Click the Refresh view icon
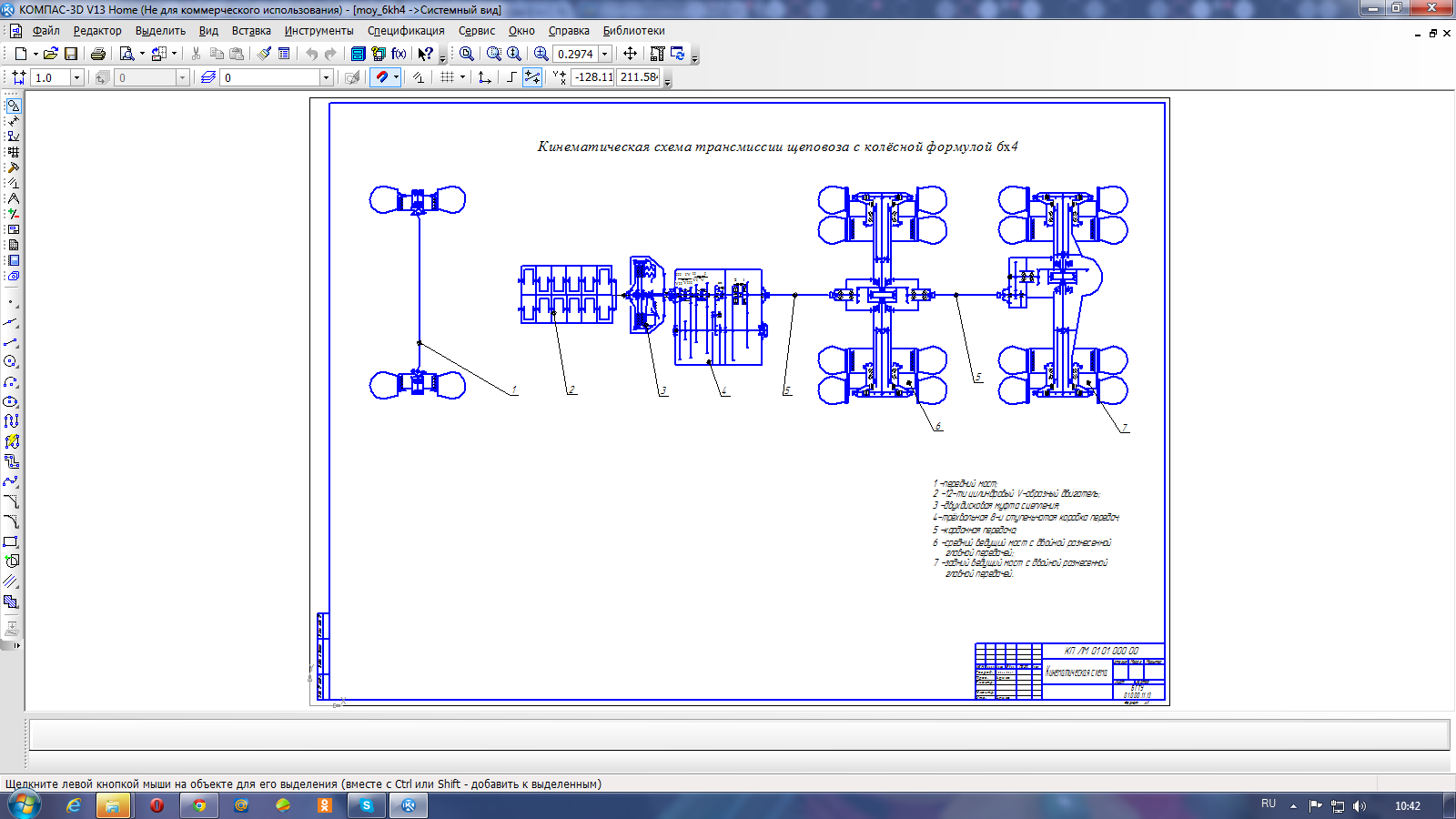The image size is (1456, 819). point(677,54)
